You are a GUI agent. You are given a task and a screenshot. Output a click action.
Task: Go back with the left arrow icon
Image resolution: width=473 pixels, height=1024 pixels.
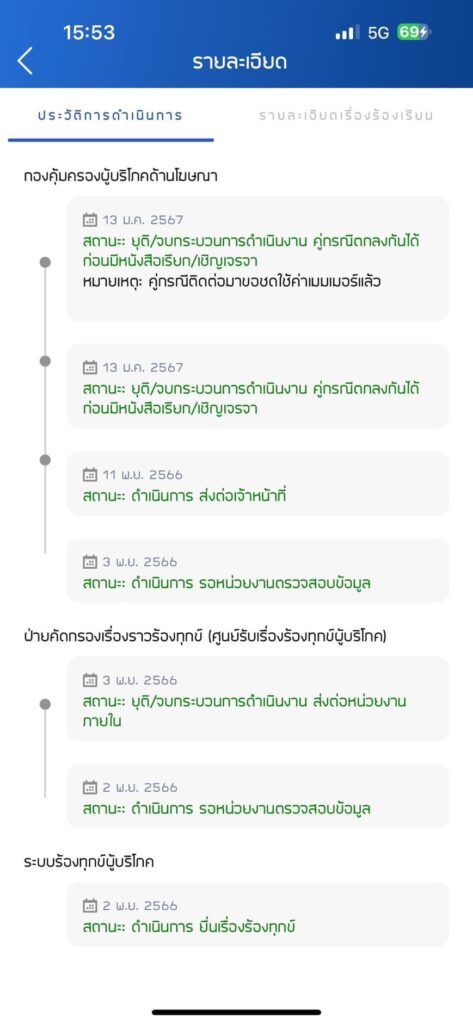click(x=25, y=61)
